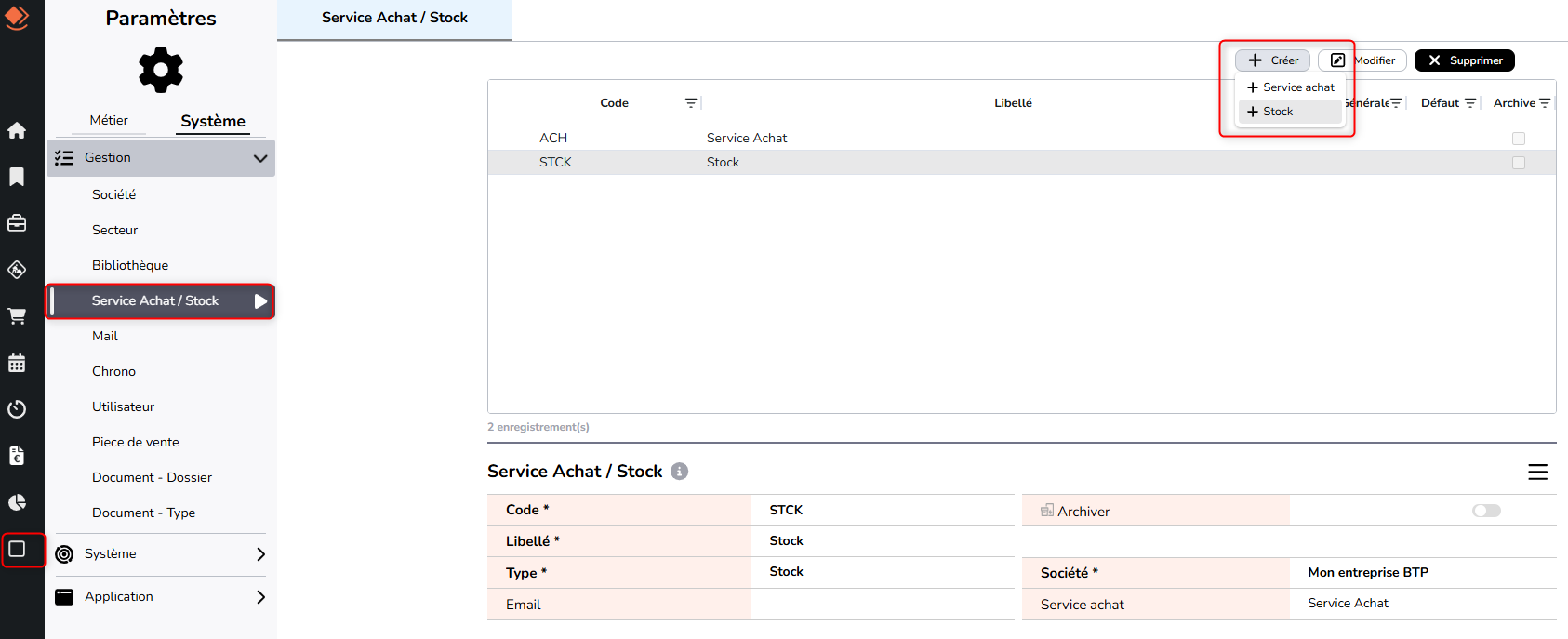Viewport: 1568px width, 639px height.
Task: Click the Code column filter icon
Action: click(x=691, y=103)
